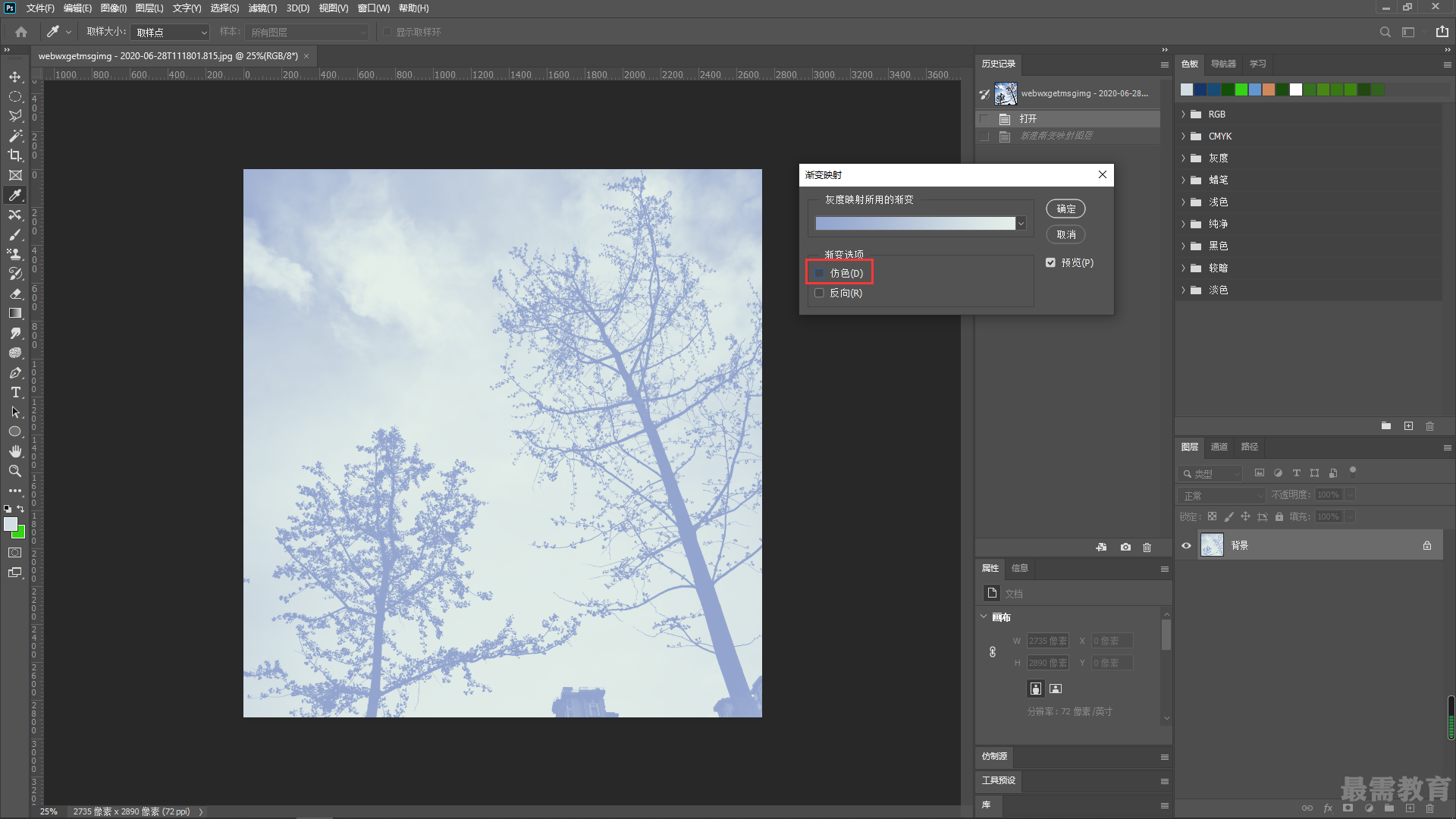
Task: Collapse the 画布 canvas section
Action: pos(984,617)
